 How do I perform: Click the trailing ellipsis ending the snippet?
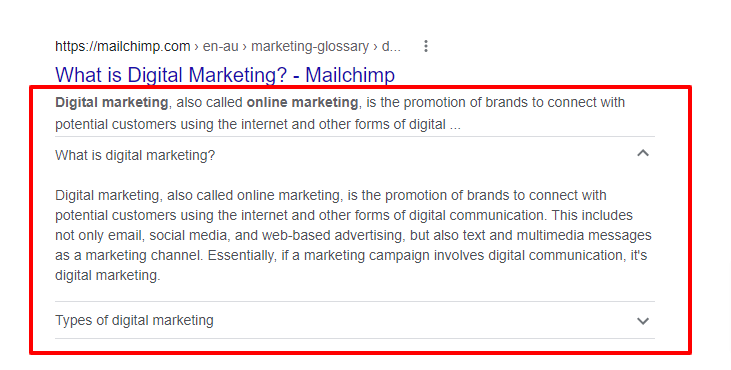[455, 125]
